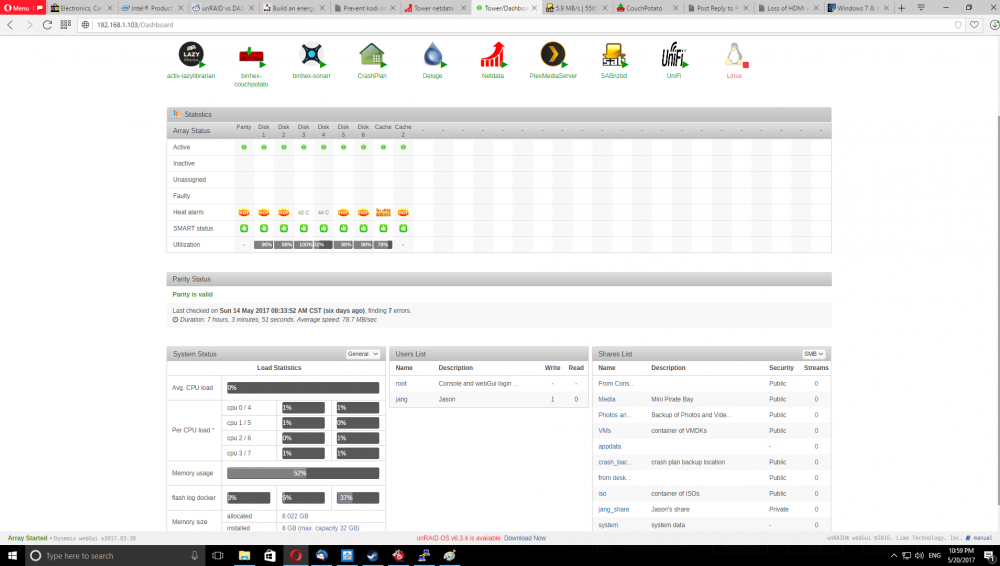Show hidden system tray icons
Image resolution: width=1000 pixels, height=566 pixels.
[893, 556]
